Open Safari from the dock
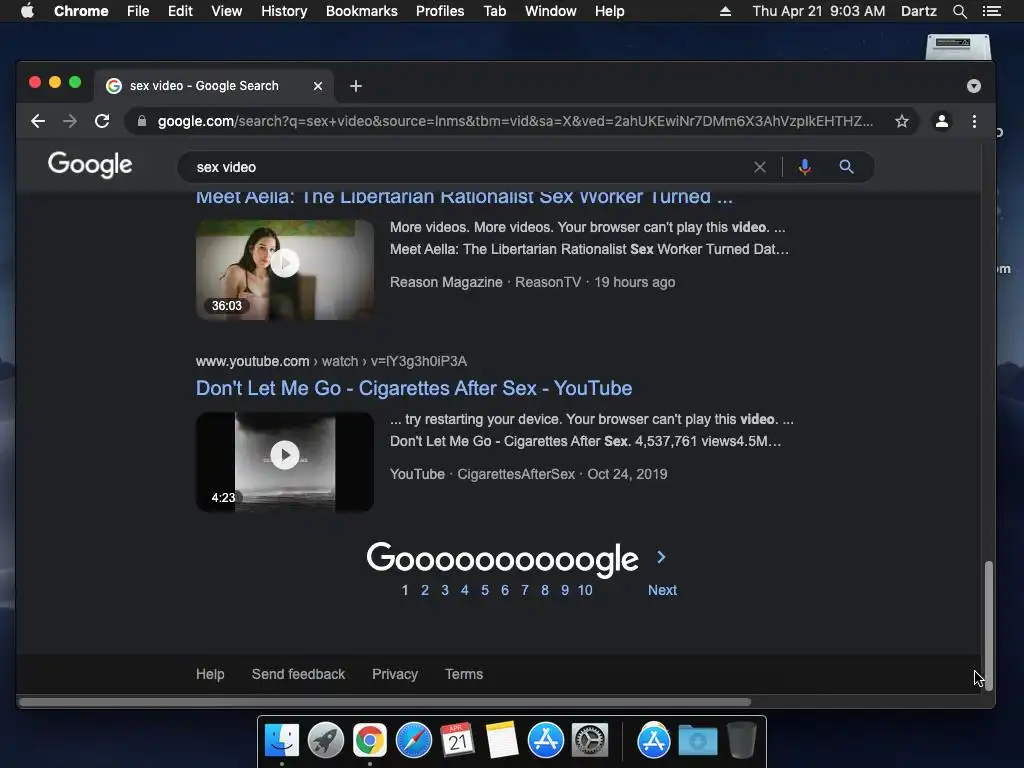Viewport: 1024px width, 768px height. [x=414, y=741]
